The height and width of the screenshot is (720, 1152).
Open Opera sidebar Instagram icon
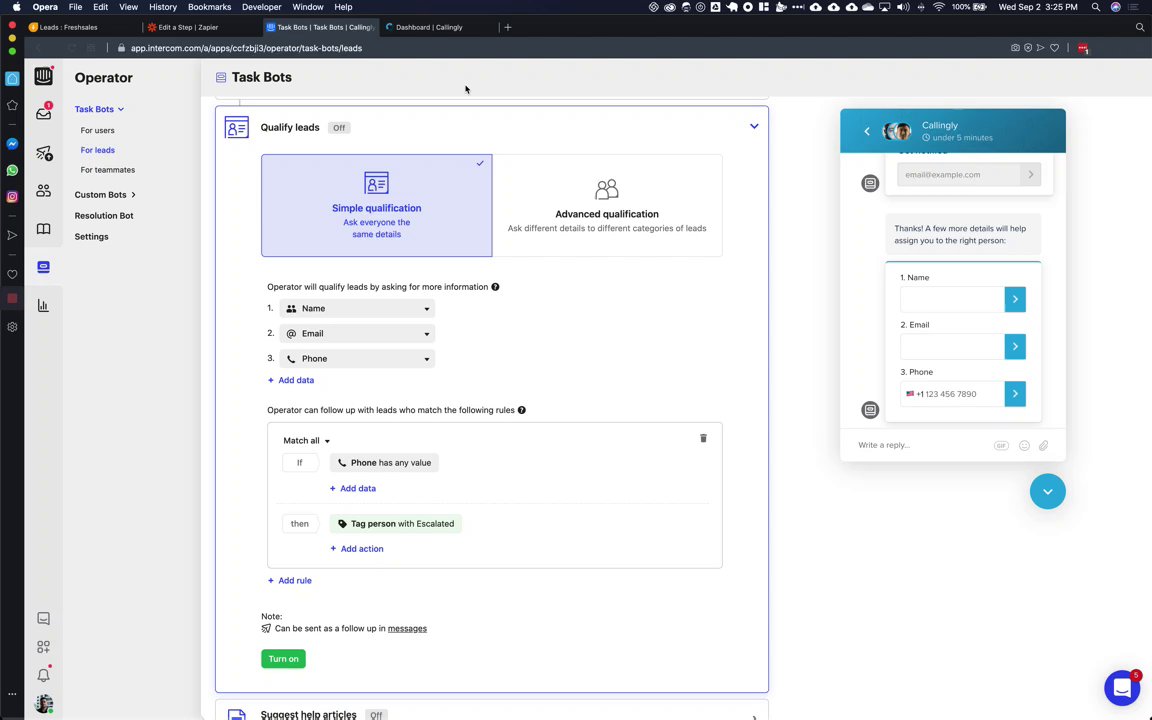tap(12, 197)
